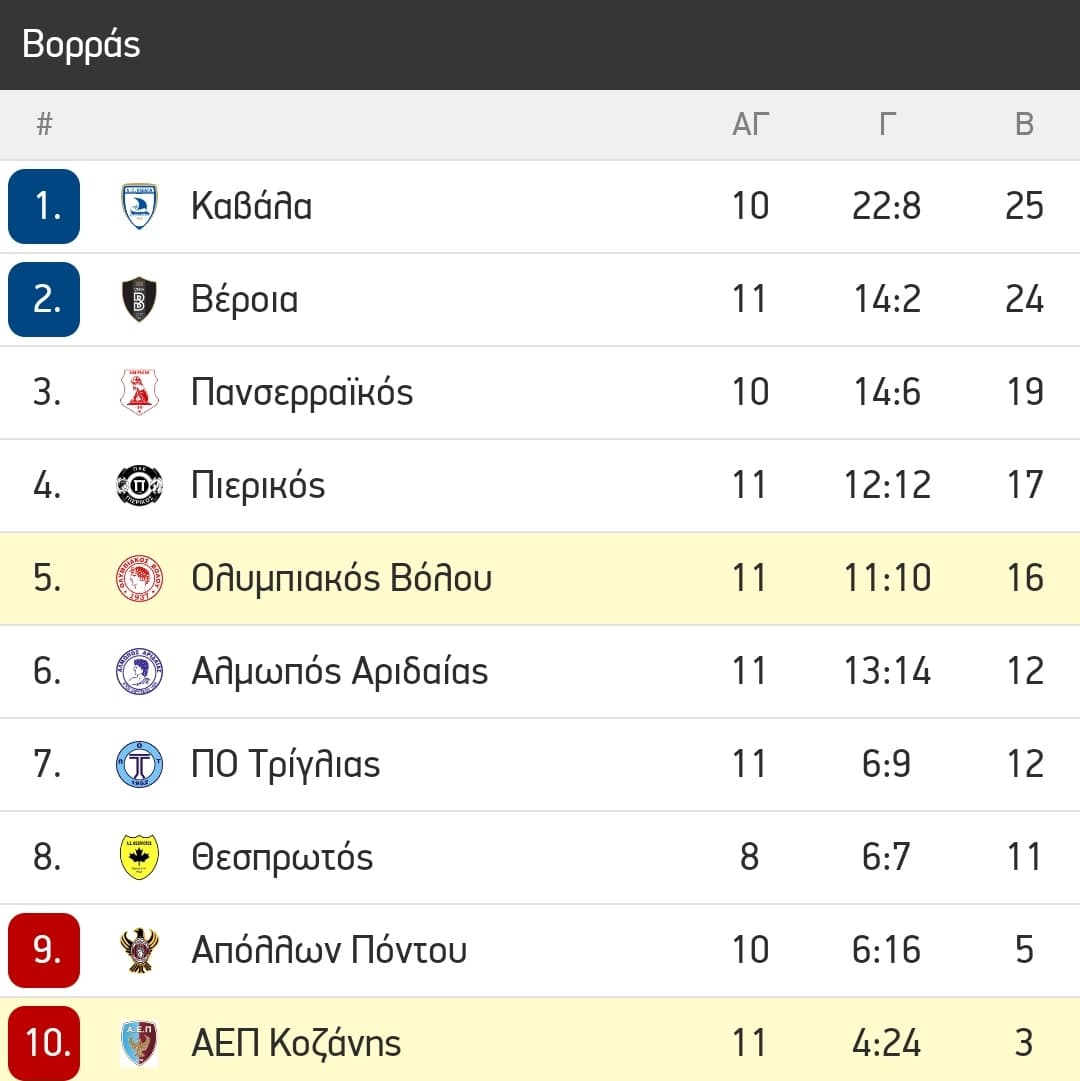This screenshot has height=1081, width=1080.
Task: Click the Thesprotos yellow shield crest
Action: (x=139, y=857)
